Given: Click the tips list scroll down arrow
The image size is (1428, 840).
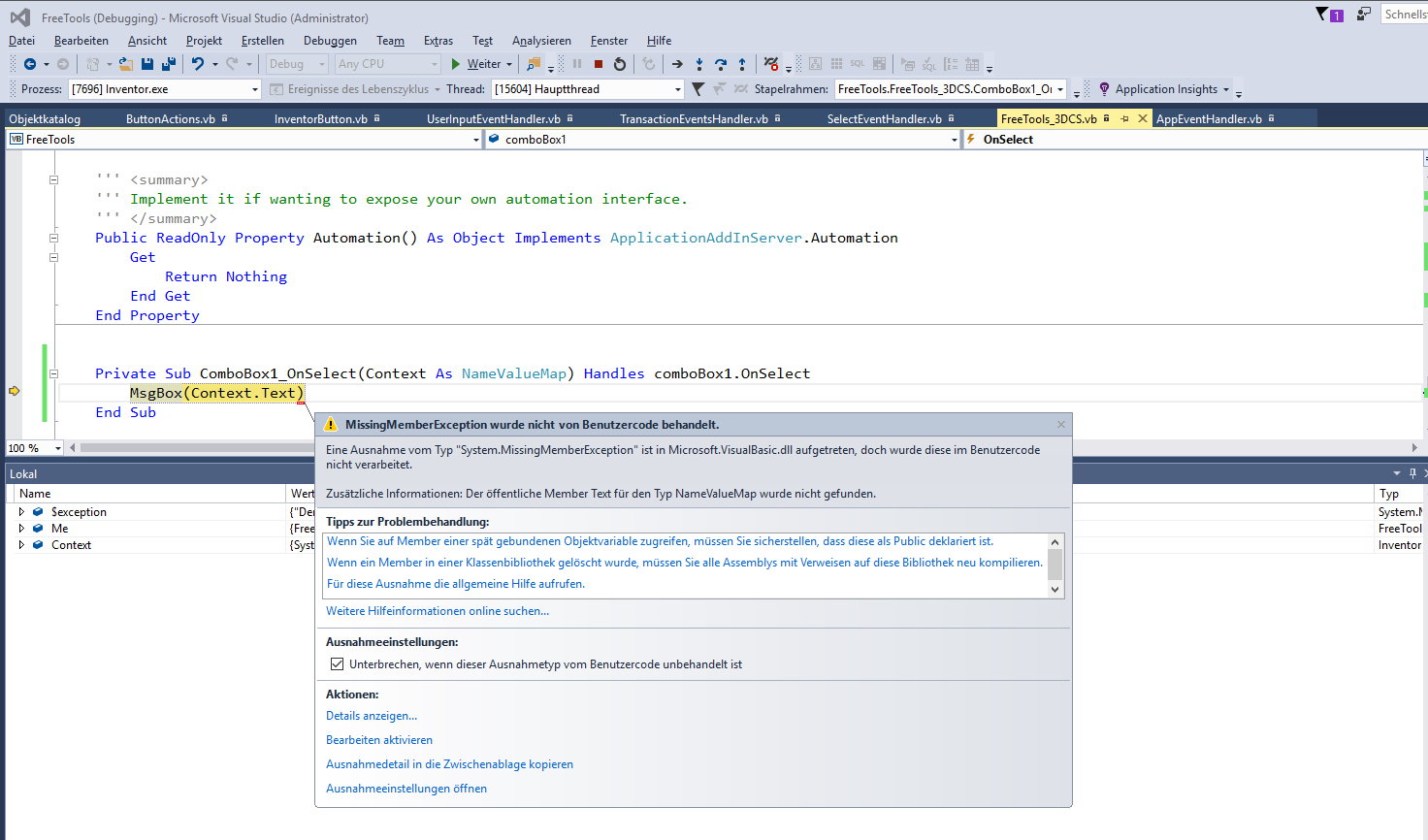Looking at the screenshot, I should click(1055, 589).
